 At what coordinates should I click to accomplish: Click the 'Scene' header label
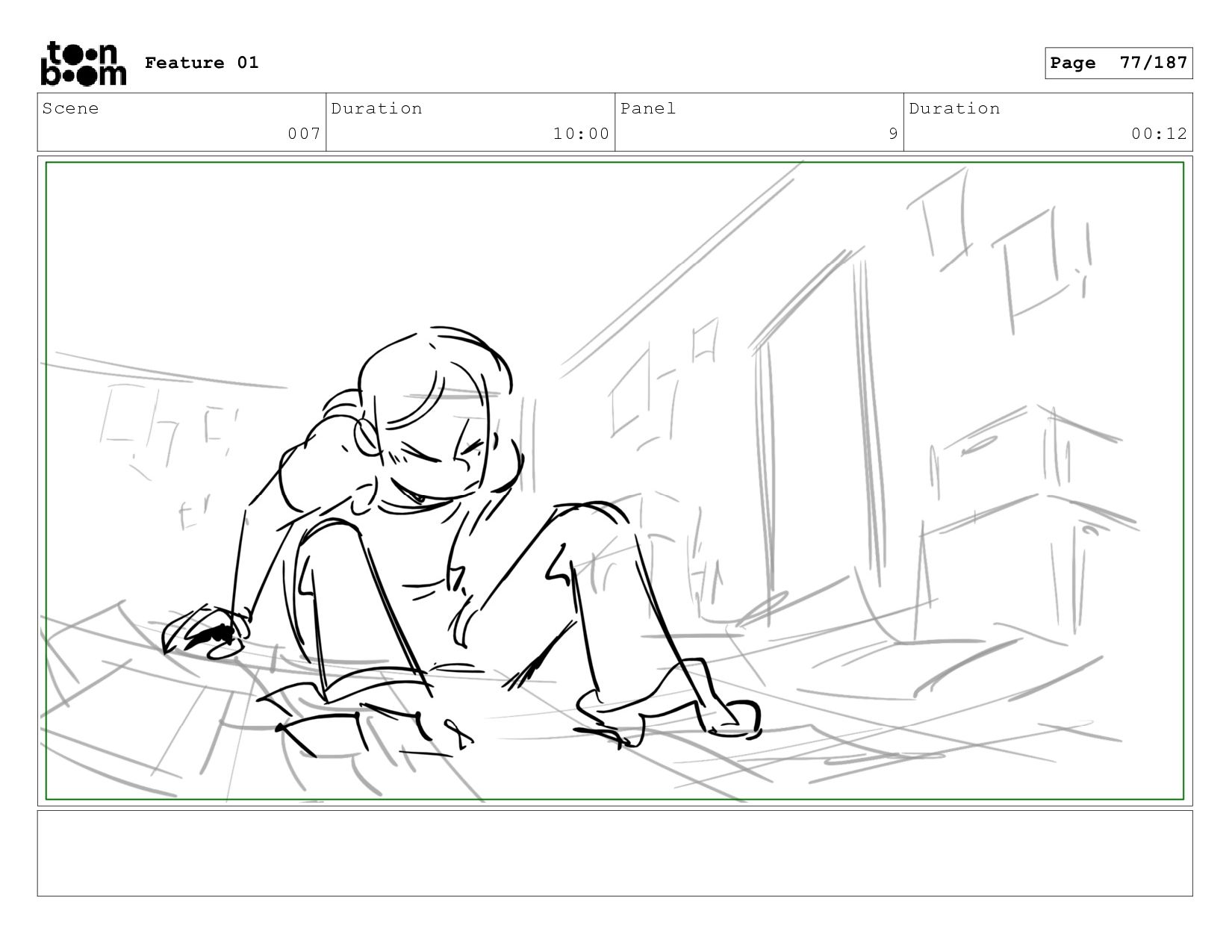pos(70,108)
